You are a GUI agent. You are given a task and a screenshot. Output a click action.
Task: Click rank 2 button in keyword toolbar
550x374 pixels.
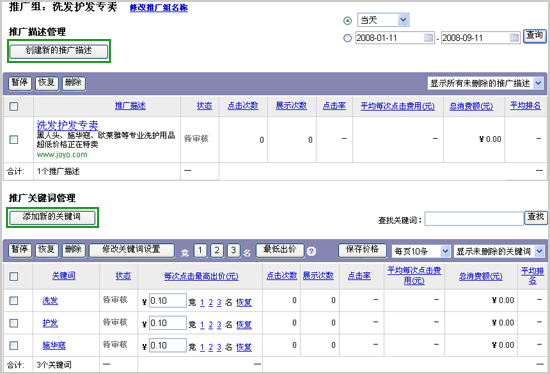coord(217,251)
